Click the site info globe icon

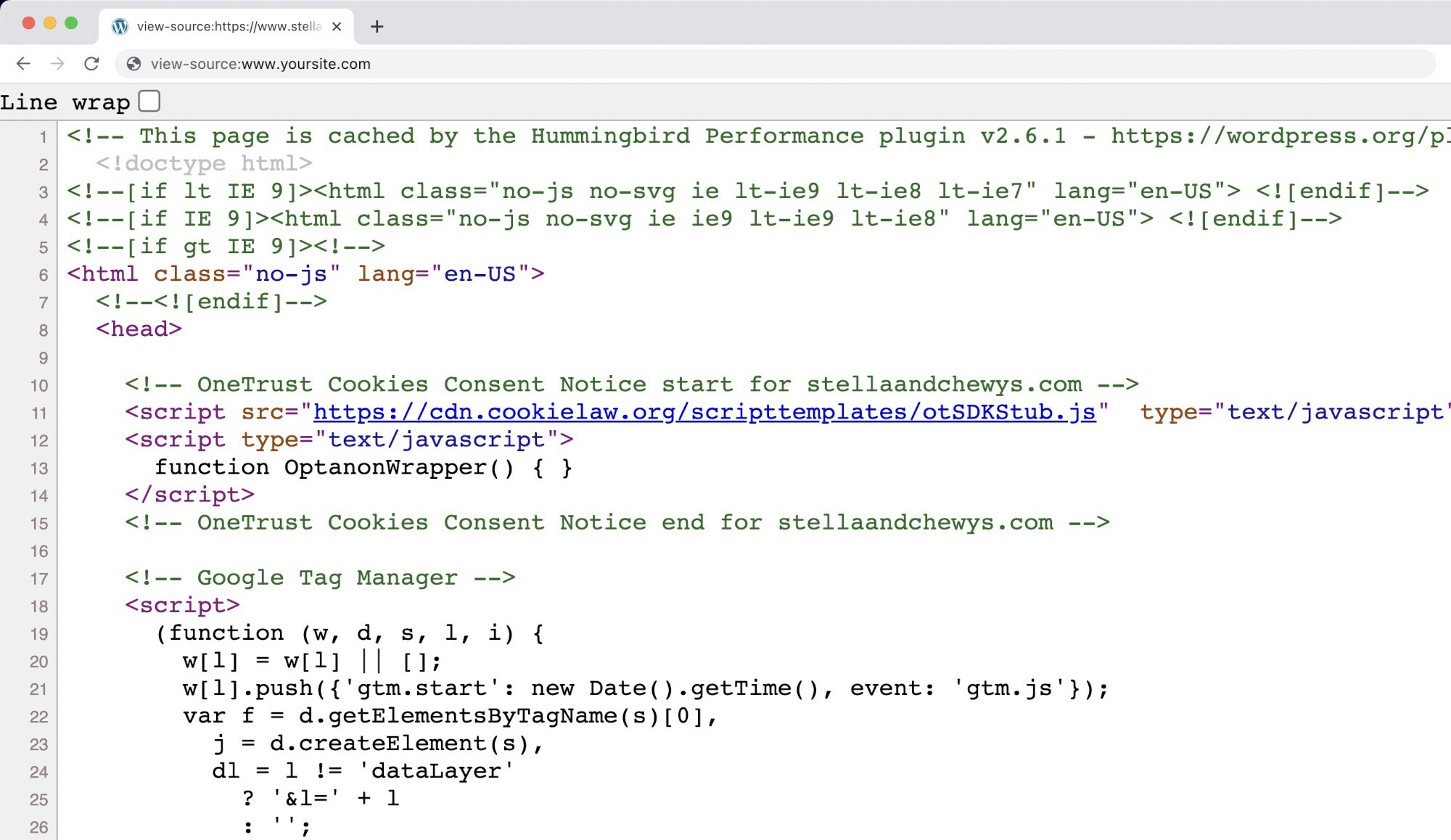point(133,64)
